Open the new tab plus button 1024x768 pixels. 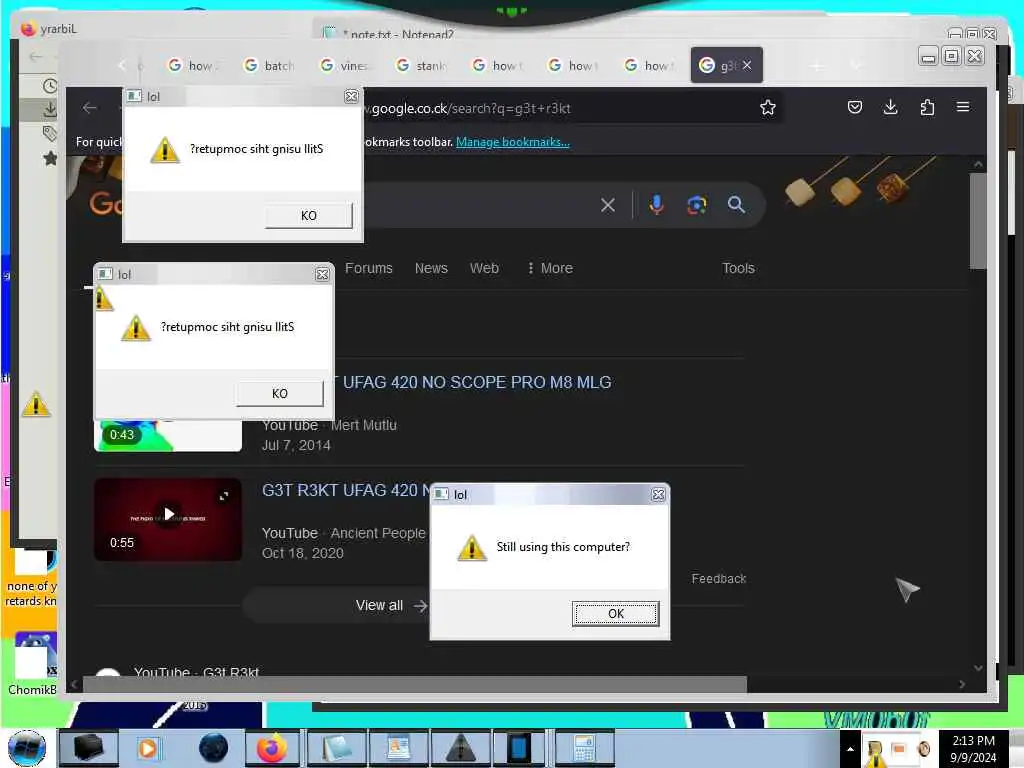817,65
